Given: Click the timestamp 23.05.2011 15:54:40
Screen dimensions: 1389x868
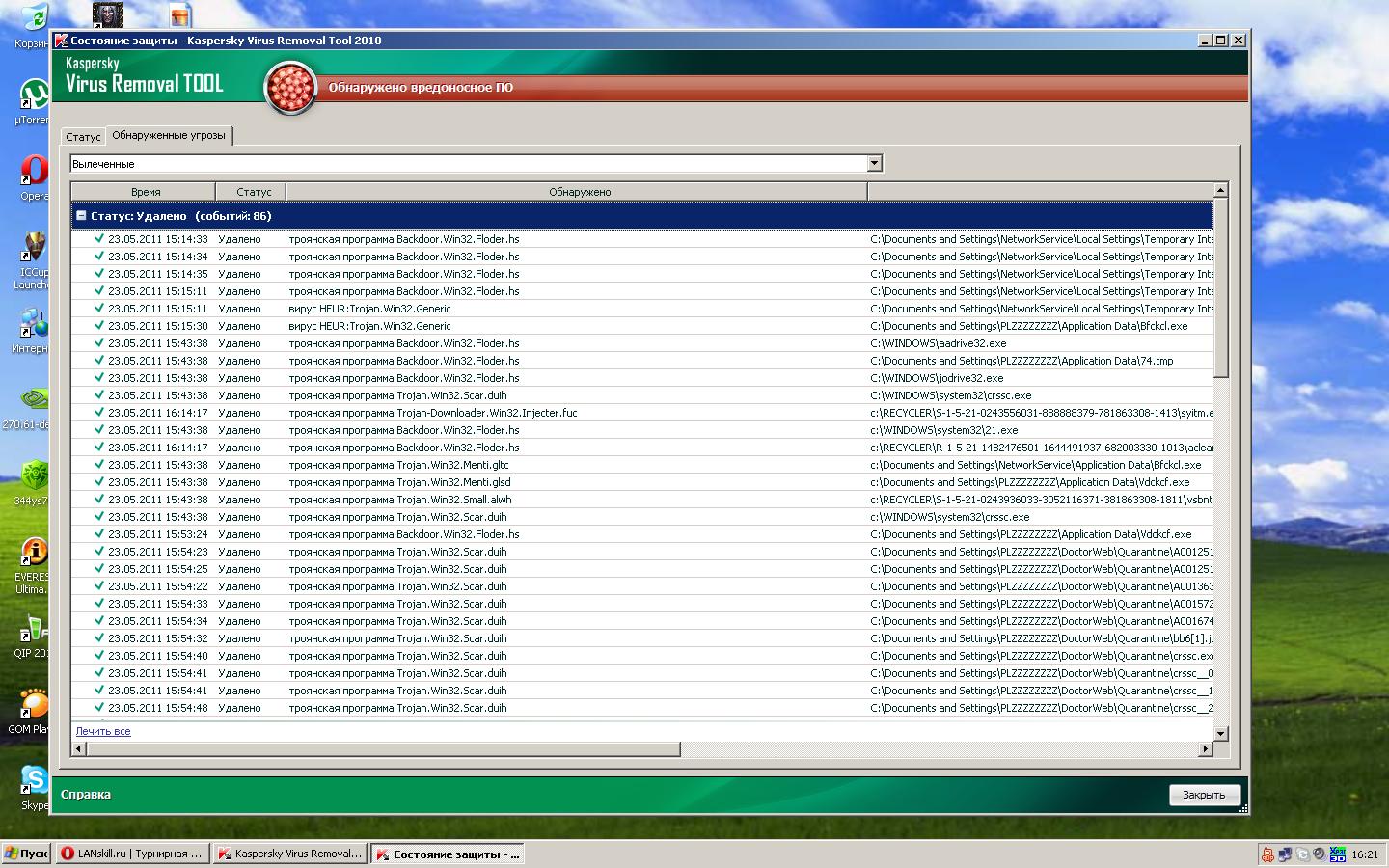Looking at the screenshot, I should [x=158, y=656].
